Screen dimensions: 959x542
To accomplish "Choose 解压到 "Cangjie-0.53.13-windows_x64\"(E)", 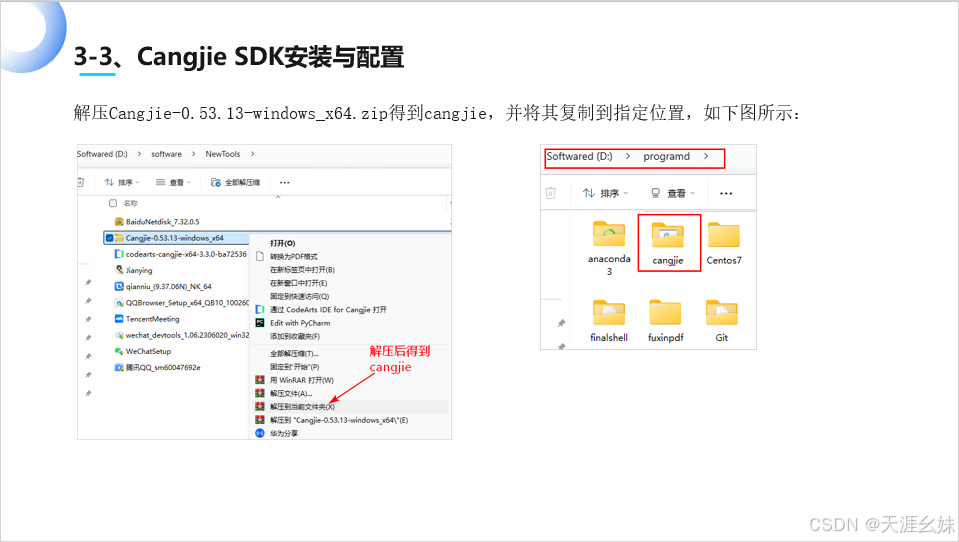I will click(339, 420).
